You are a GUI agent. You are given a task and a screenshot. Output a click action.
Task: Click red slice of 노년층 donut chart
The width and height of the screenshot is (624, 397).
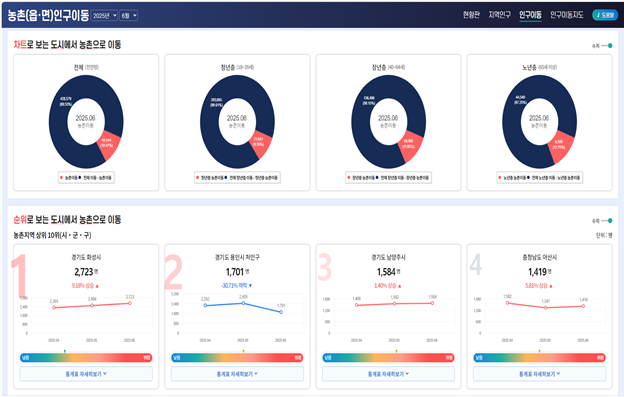[560, 145]
